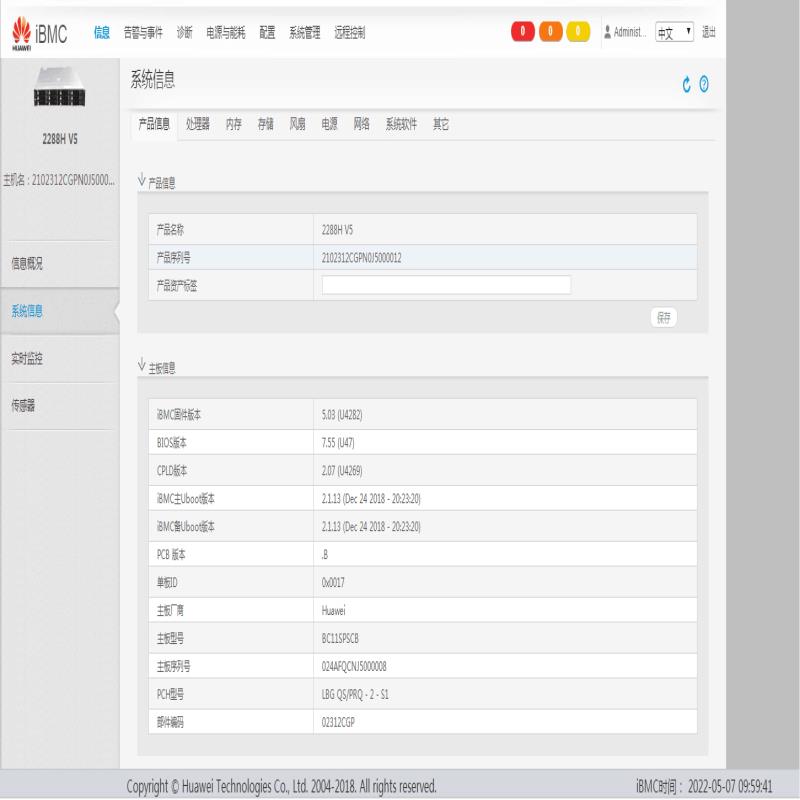The height and width of the screenshot is (800, 800).
Task: Switch to the 风扇 tab
Action: [x=297, y=124]
